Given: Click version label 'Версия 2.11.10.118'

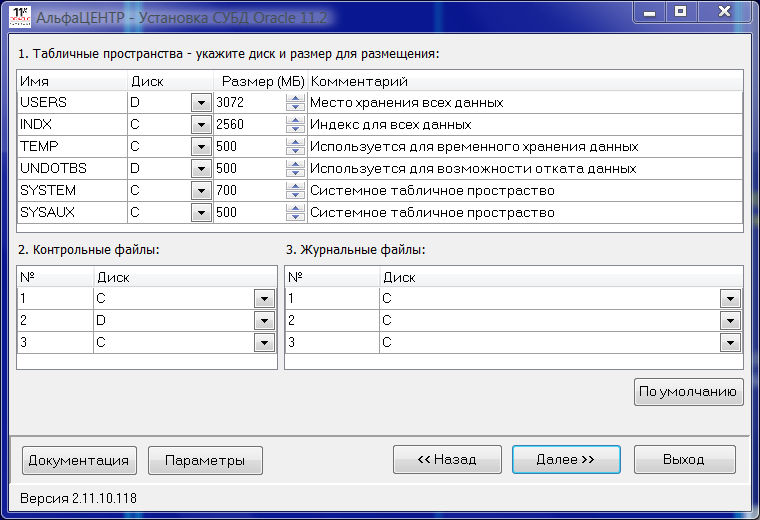Looking at the screenshot, I should (x=79, y=499).
